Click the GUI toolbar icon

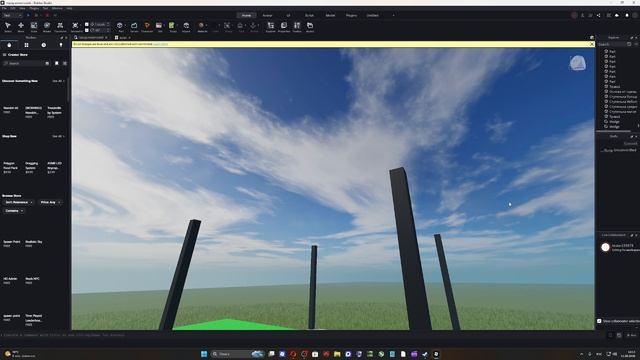(159, 27)
